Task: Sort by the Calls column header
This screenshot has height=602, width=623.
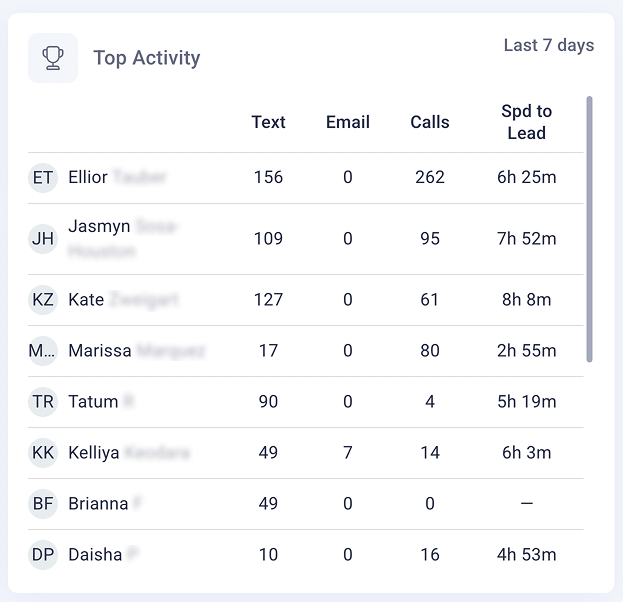Action: click(x=430, y=122)
